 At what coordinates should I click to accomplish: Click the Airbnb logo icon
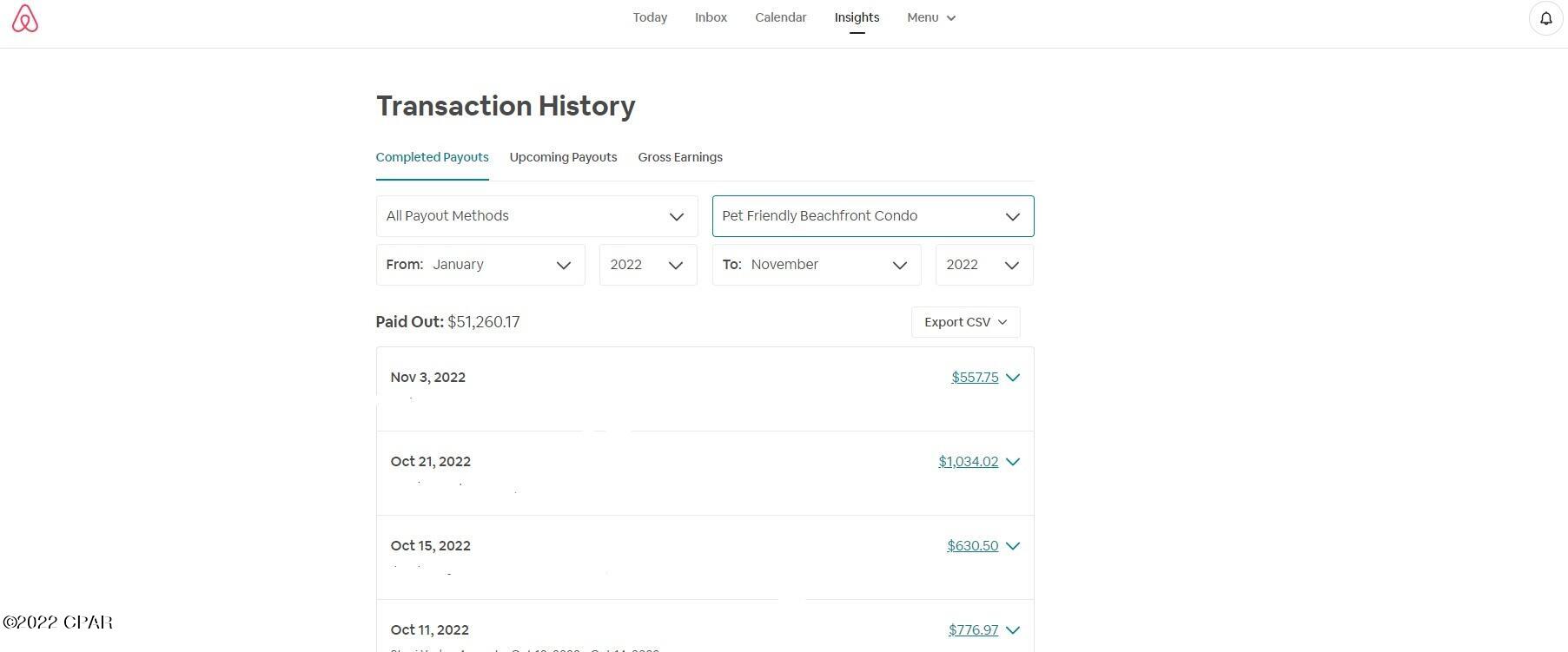pyautogui.click(x=25, y=18)
